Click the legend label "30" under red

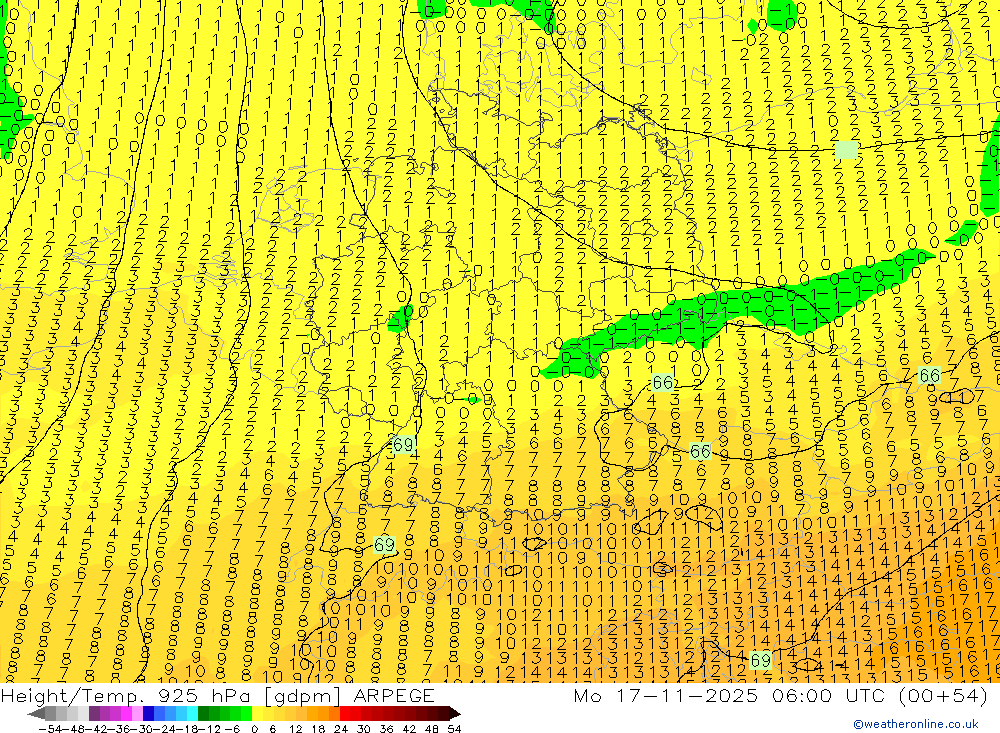click(x=364, y=729)
